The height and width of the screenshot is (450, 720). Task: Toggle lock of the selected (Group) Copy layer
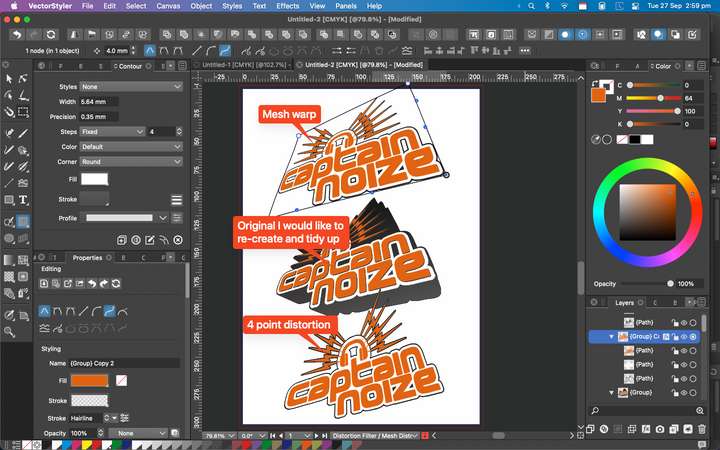pyautogui.click(x=675, y=337)
